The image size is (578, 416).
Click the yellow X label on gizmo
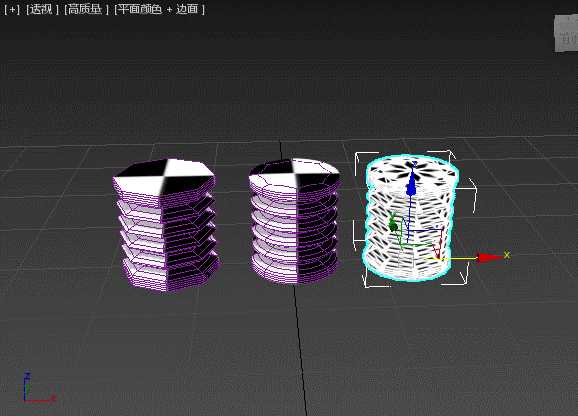507,254
